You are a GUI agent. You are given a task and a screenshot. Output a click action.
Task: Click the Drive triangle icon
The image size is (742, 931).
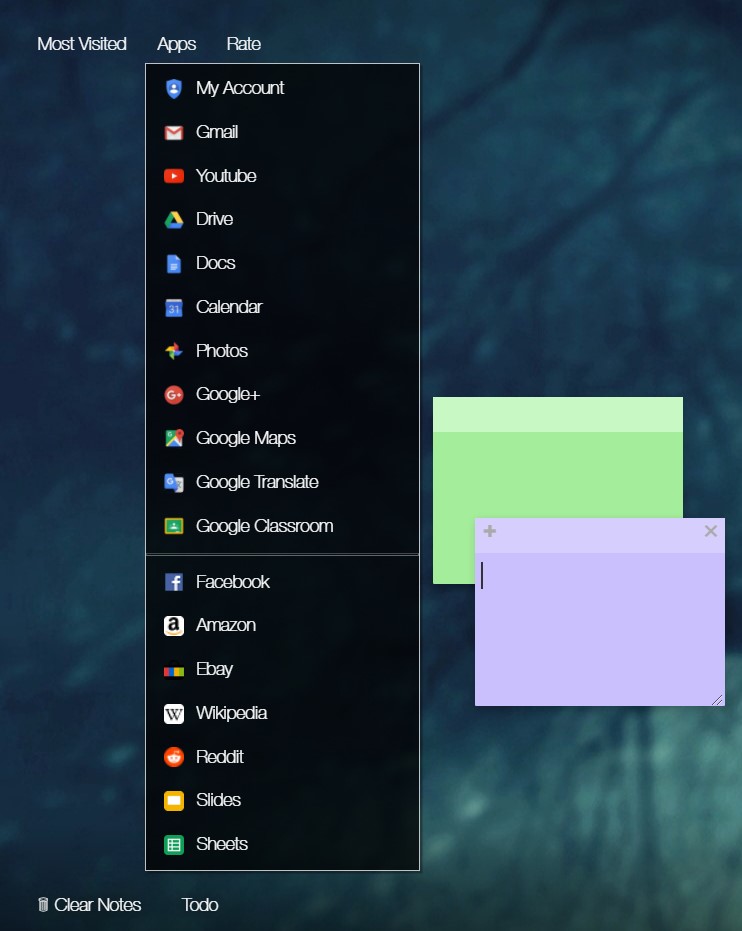click(173, 220)
